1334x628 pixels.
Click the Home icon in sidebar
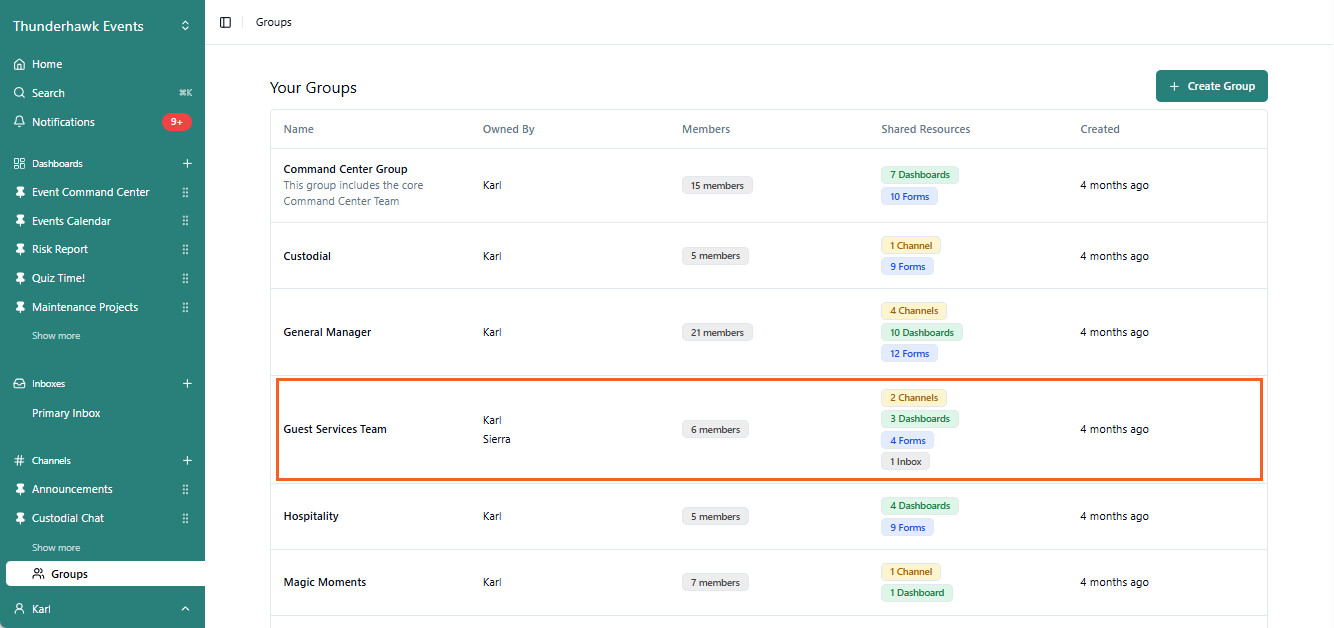(19, 64)
